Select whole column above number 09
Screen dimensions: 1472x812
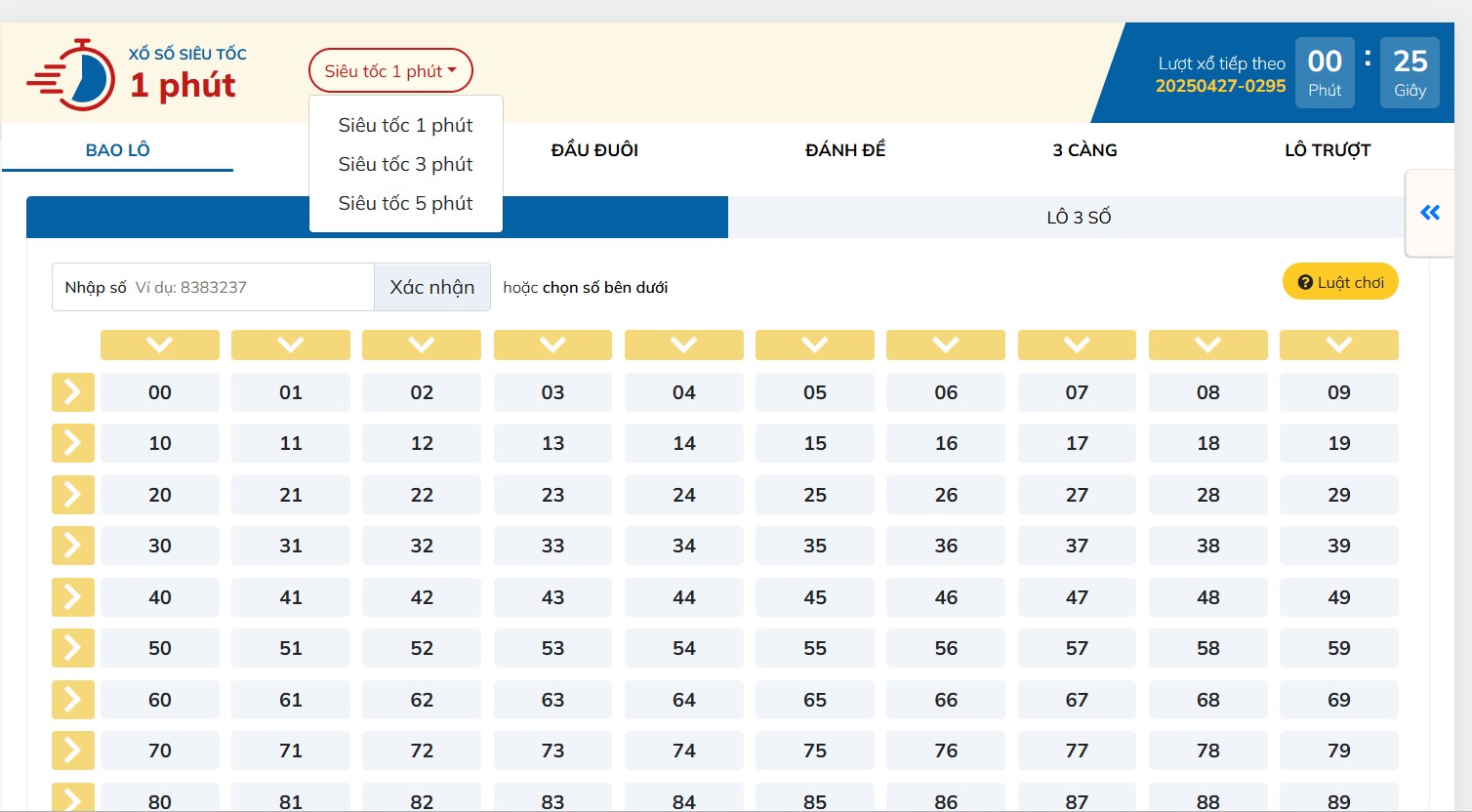click(x=1338, y=345)
